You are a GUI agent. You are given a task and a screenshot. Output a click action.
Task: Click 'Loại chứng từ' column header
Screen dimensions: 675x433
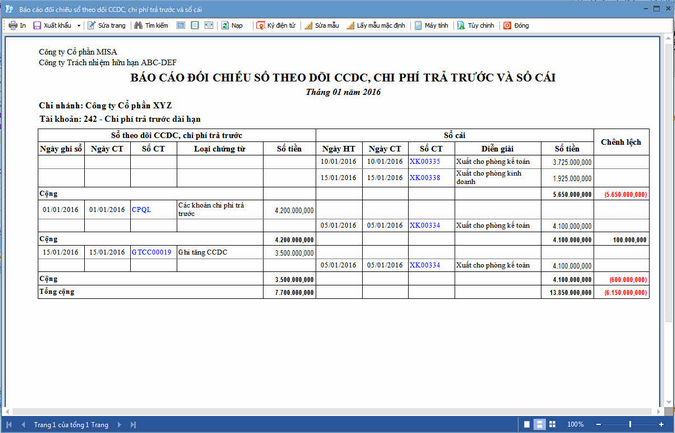pos(220,149)
